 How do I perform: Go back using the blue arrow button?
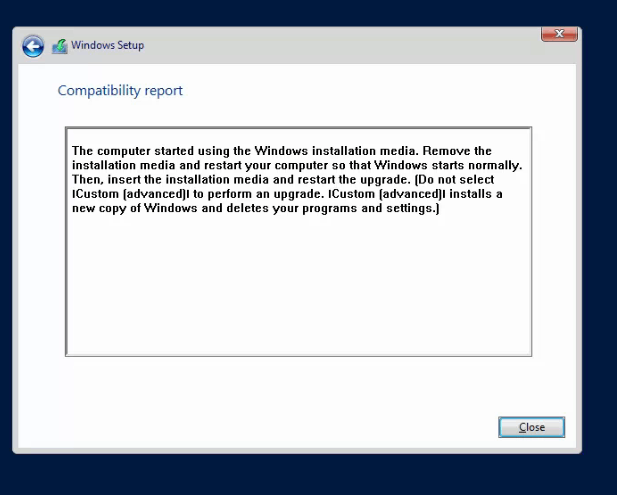click(x=33, y=46)
